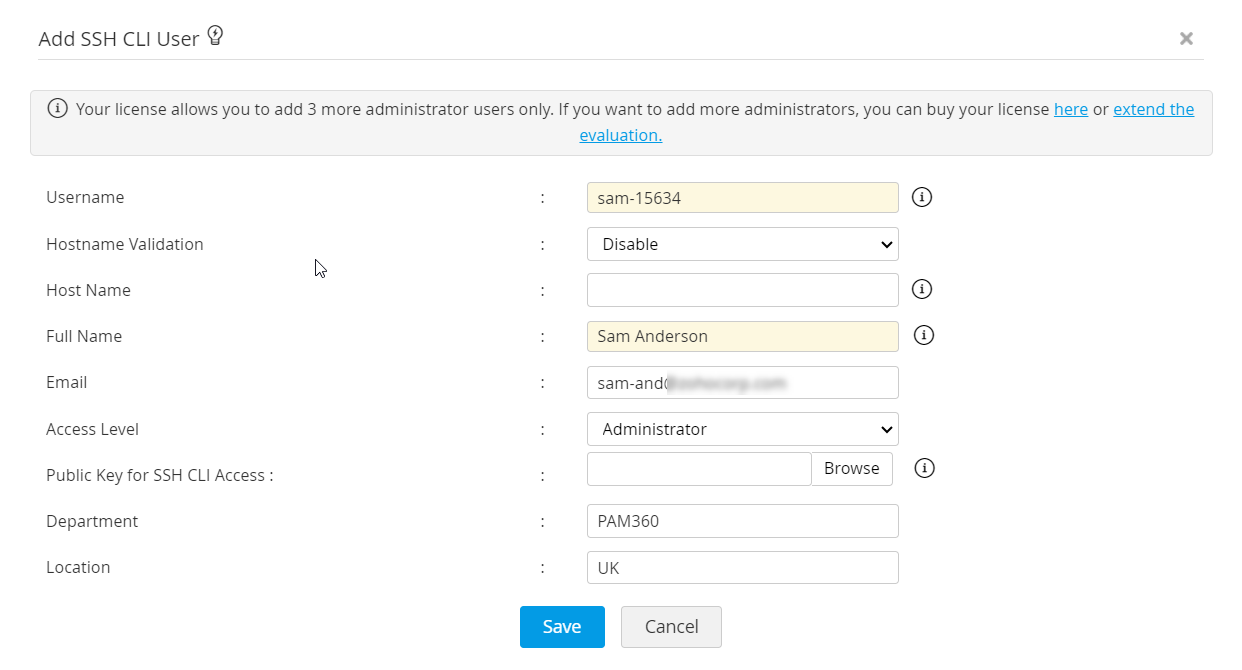1242x670 pixels.
Task: Click the lightbulb tips icon beside title
Action: [x=215, y=37]
